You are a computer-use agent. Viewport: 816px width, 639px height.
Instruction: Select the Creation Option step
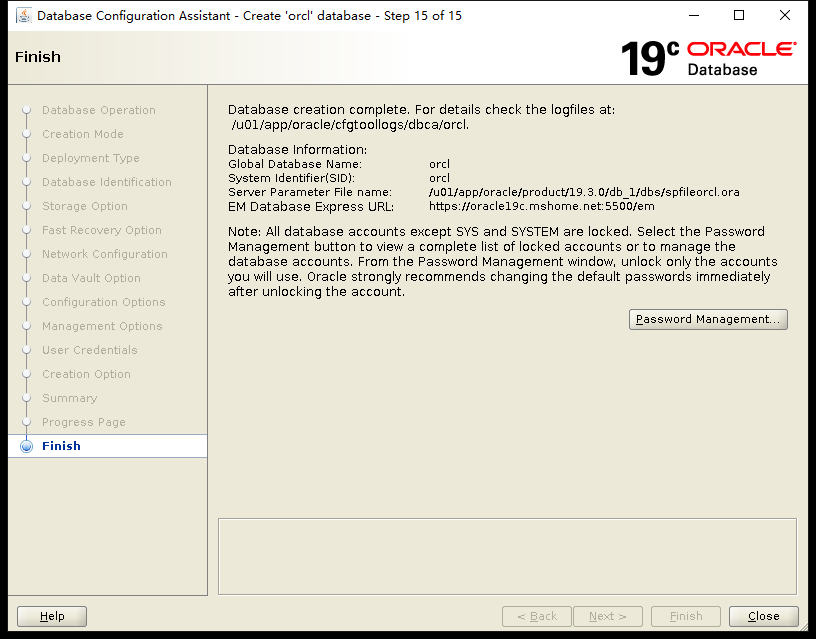(x=86, y=374)
